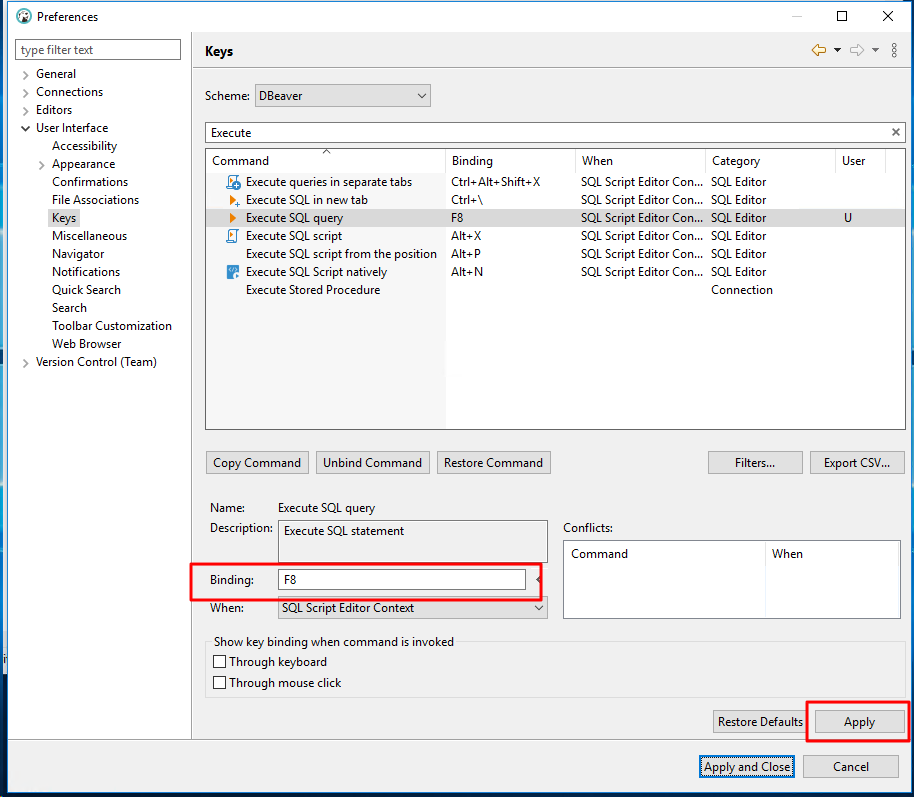Open the Quick Search preferences page
The width and height of the screenshot is (914, 797).
(85, 289)
